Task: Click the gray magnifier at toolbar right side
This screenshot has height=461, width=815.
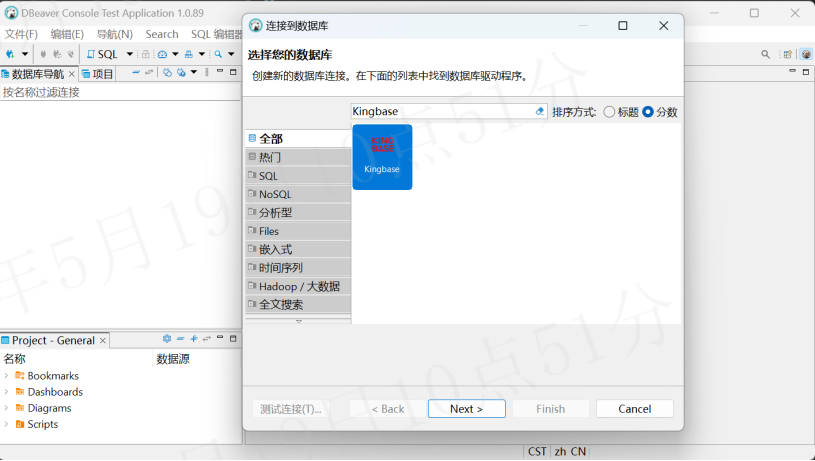Action: coord(765,54)
